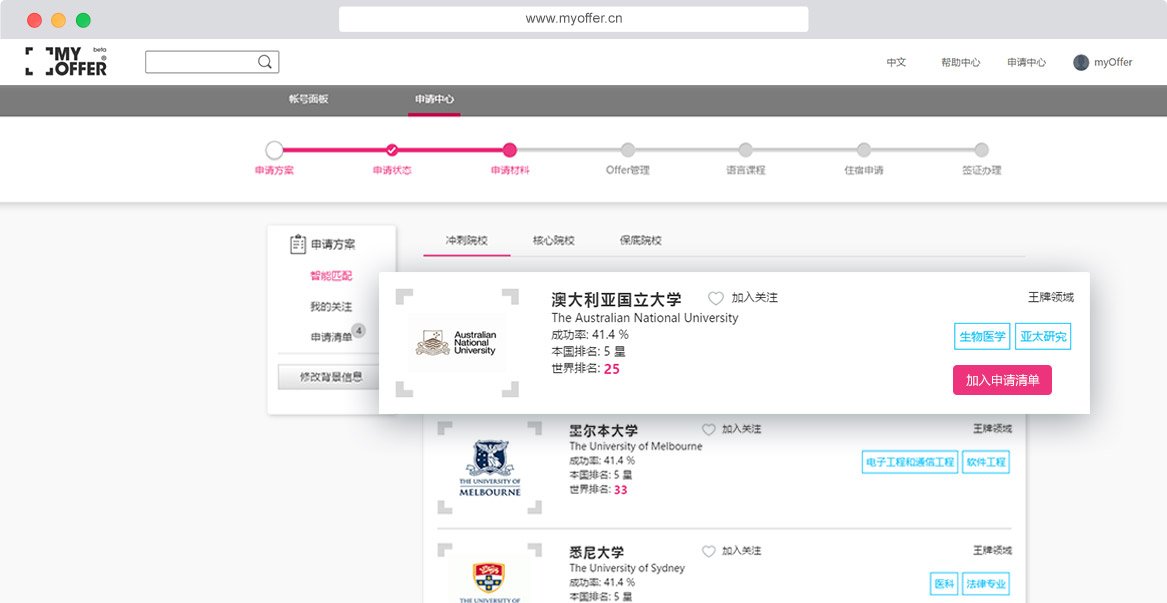Click the University of Melbourne logo
Screen dimensions: 1167x603
[x=490, y=468]
